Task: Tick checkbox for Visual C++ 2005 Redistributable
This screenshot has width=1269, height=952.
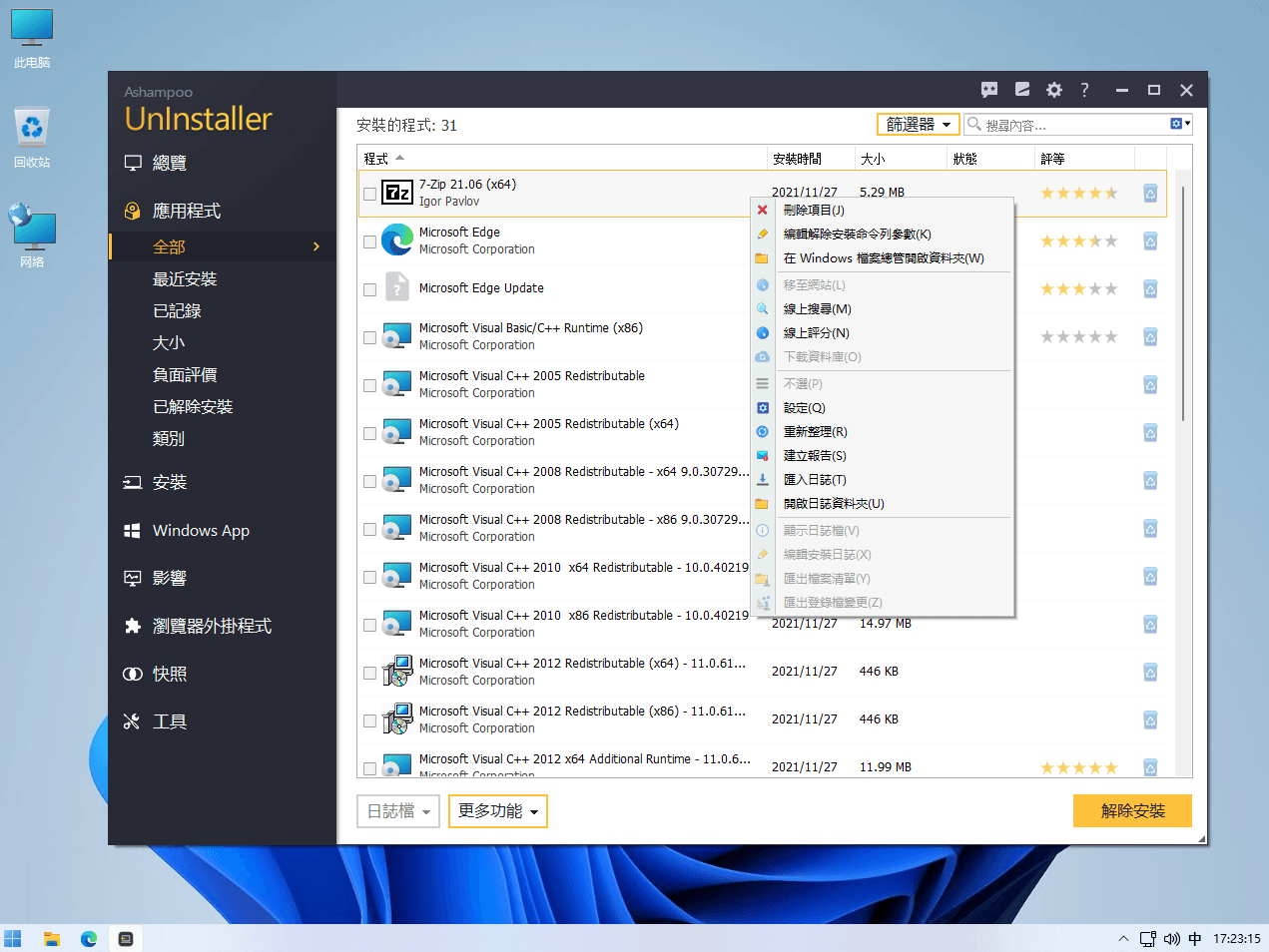Action: point(369,385)
